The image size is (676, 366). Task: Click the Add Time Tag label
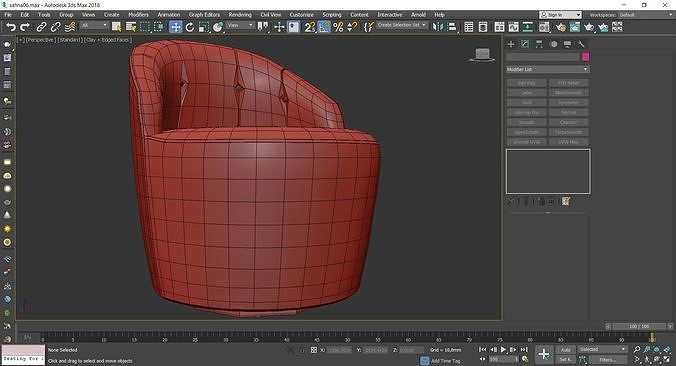tap(446, 361)
